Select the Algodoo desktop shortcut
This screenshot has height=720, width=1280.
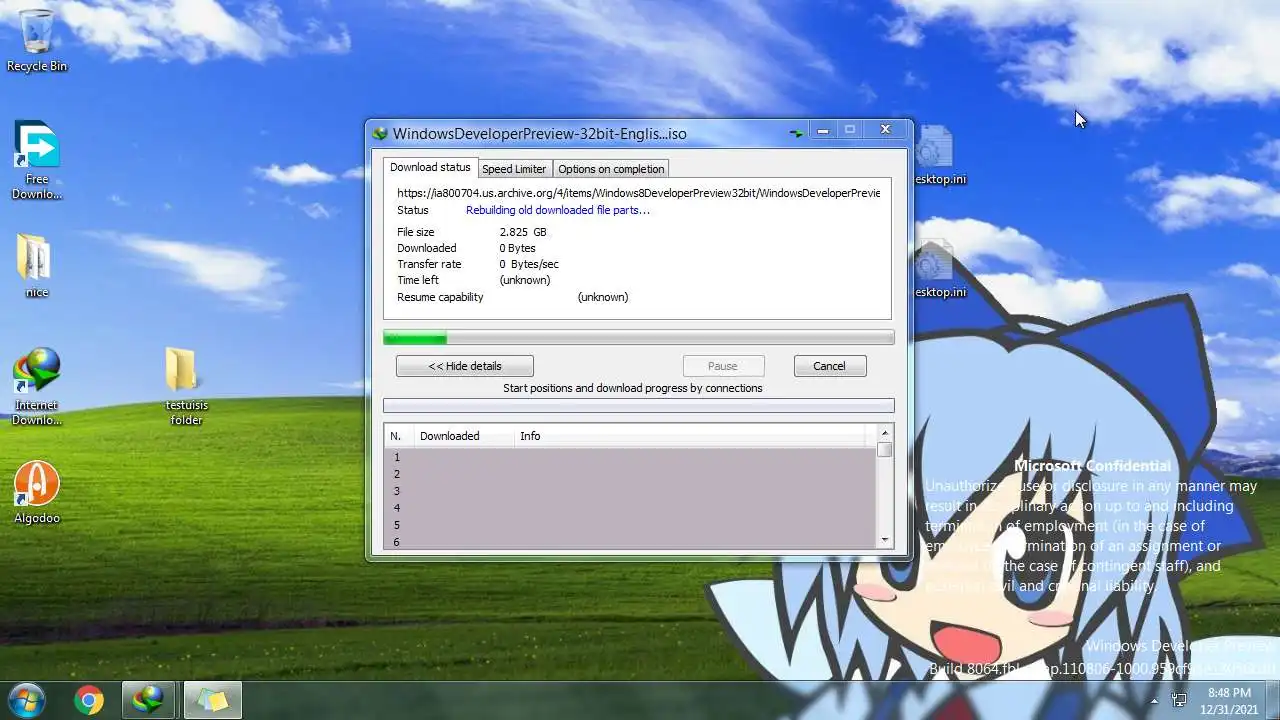[x=37, y=492]
